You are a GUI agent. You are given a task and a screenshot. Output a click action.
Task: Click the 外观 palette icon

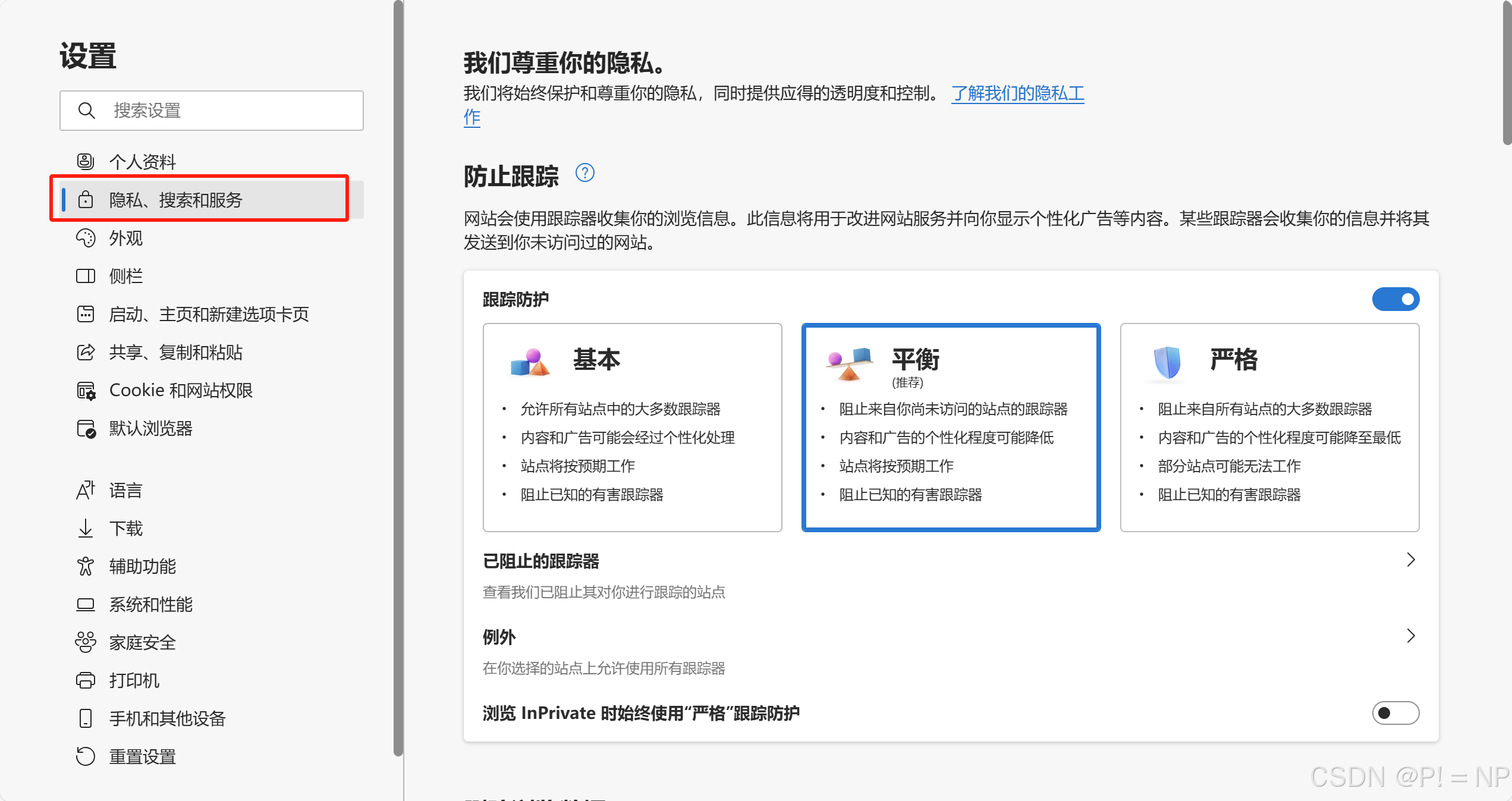pyautogui.click(x=86, y=238)
